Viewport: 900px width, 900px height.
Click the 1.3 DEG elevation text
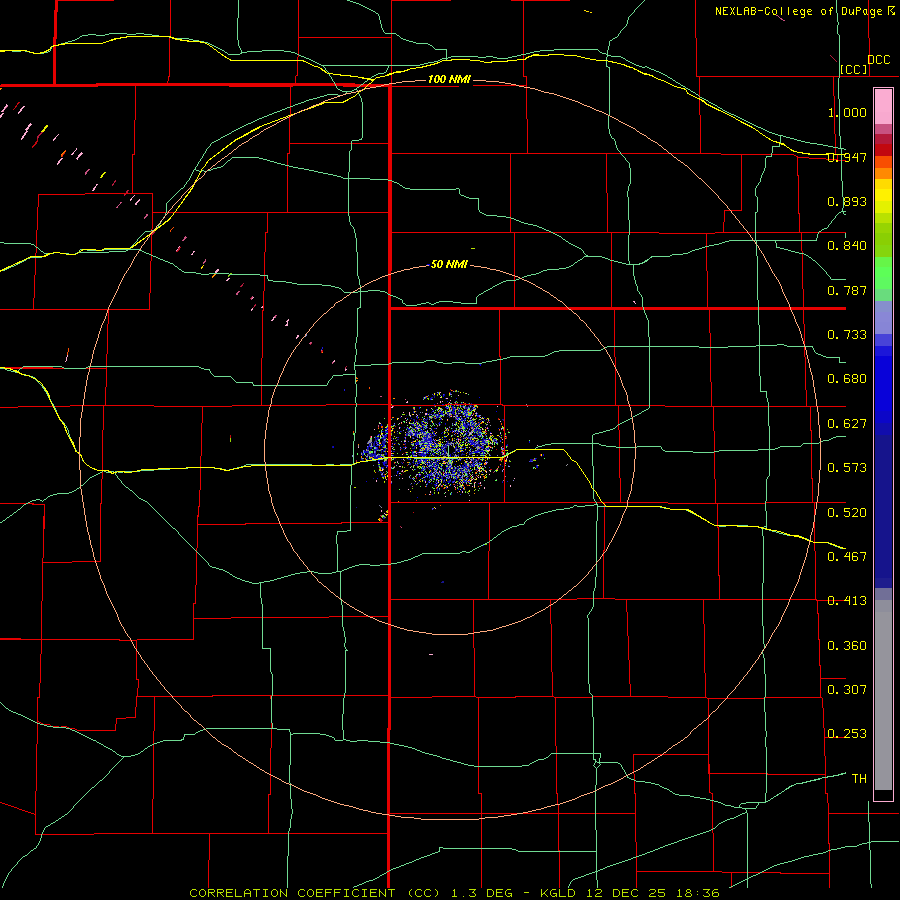coord(482,893)
